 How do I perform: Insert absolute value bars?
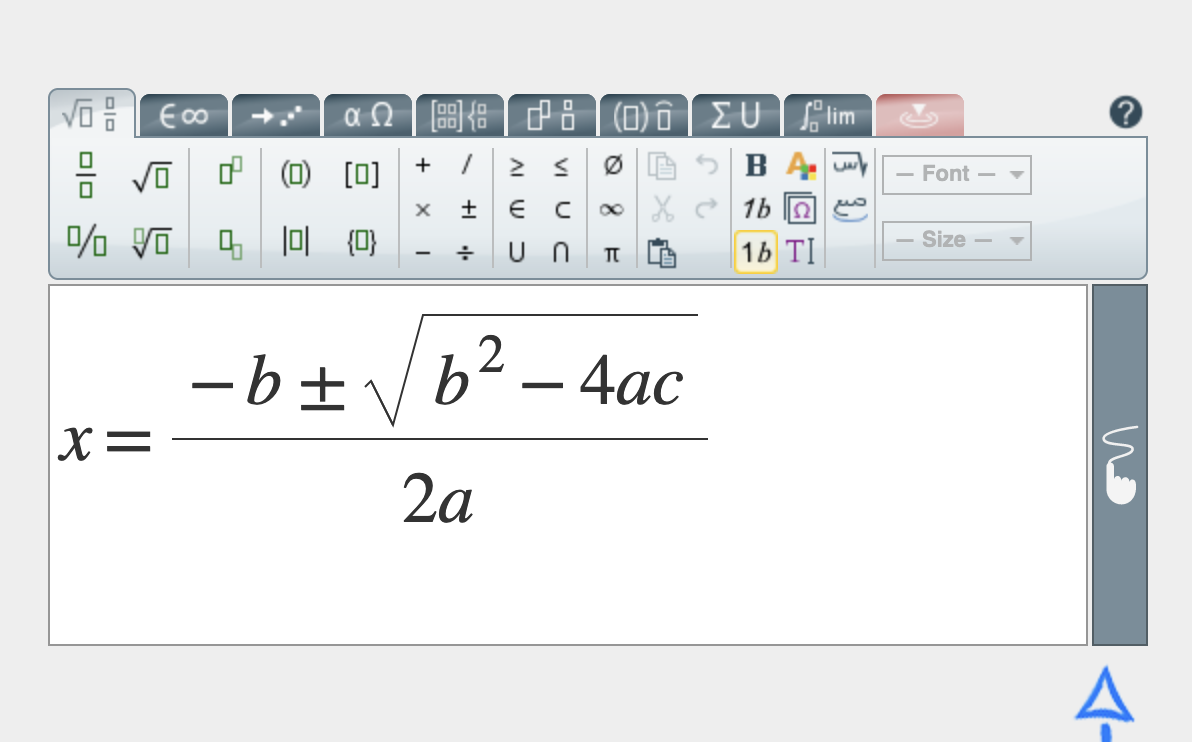pyautogui.click(x=295, y=242)
